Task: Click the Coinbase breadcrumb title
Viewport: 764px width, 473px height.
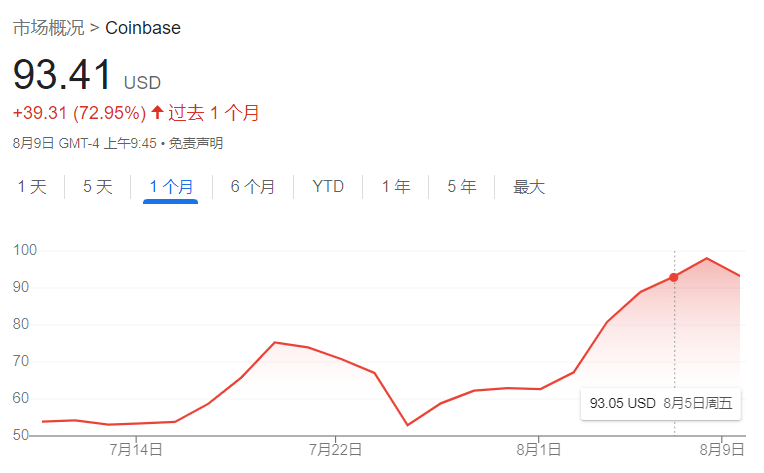Action: (x=143, y=28)
